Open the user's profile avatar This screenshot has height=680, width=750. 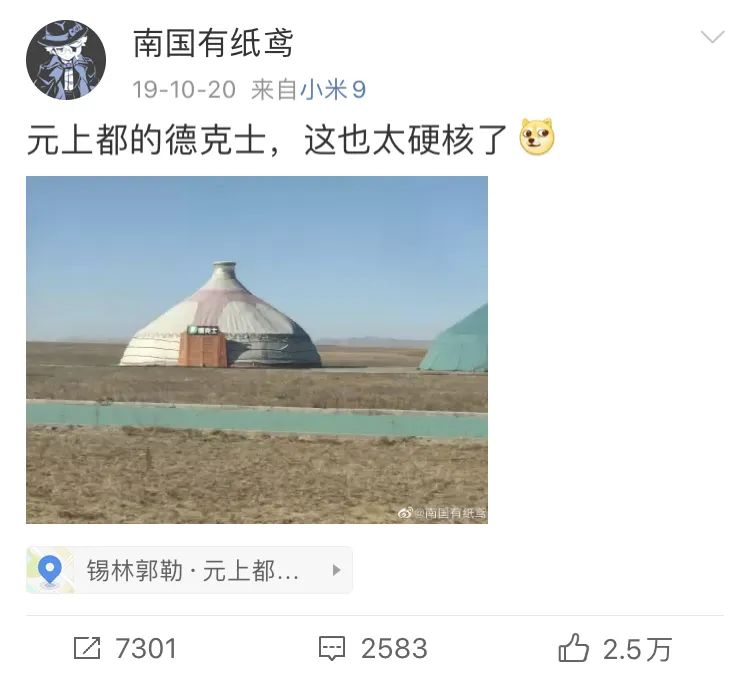pyautogui.click(x=66, y=60)
